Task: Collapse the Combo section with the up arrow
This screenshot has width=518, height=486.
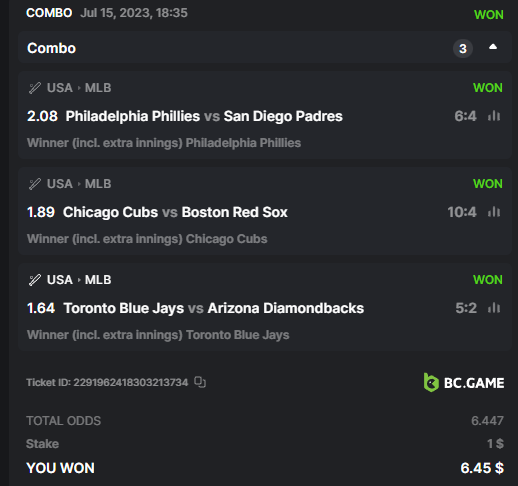Action: [493, 47]
